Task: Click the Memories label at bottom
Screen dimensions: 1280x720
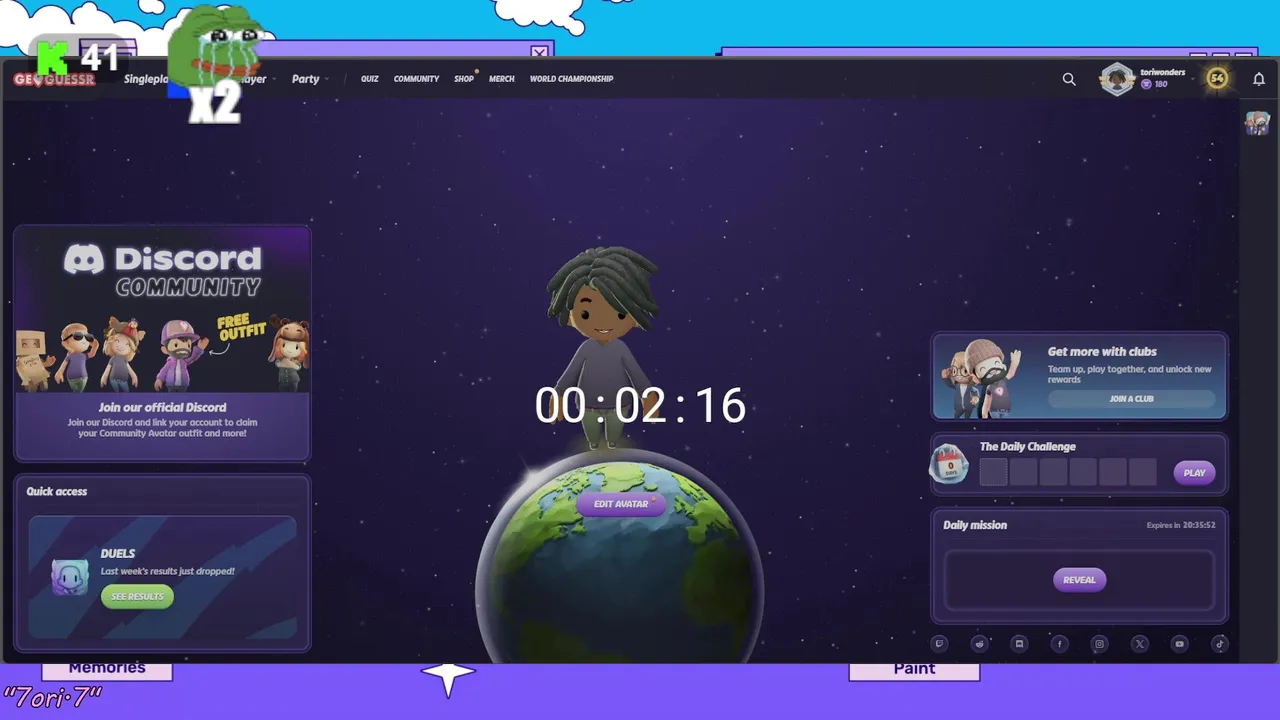Action: [x=107, y=669]
